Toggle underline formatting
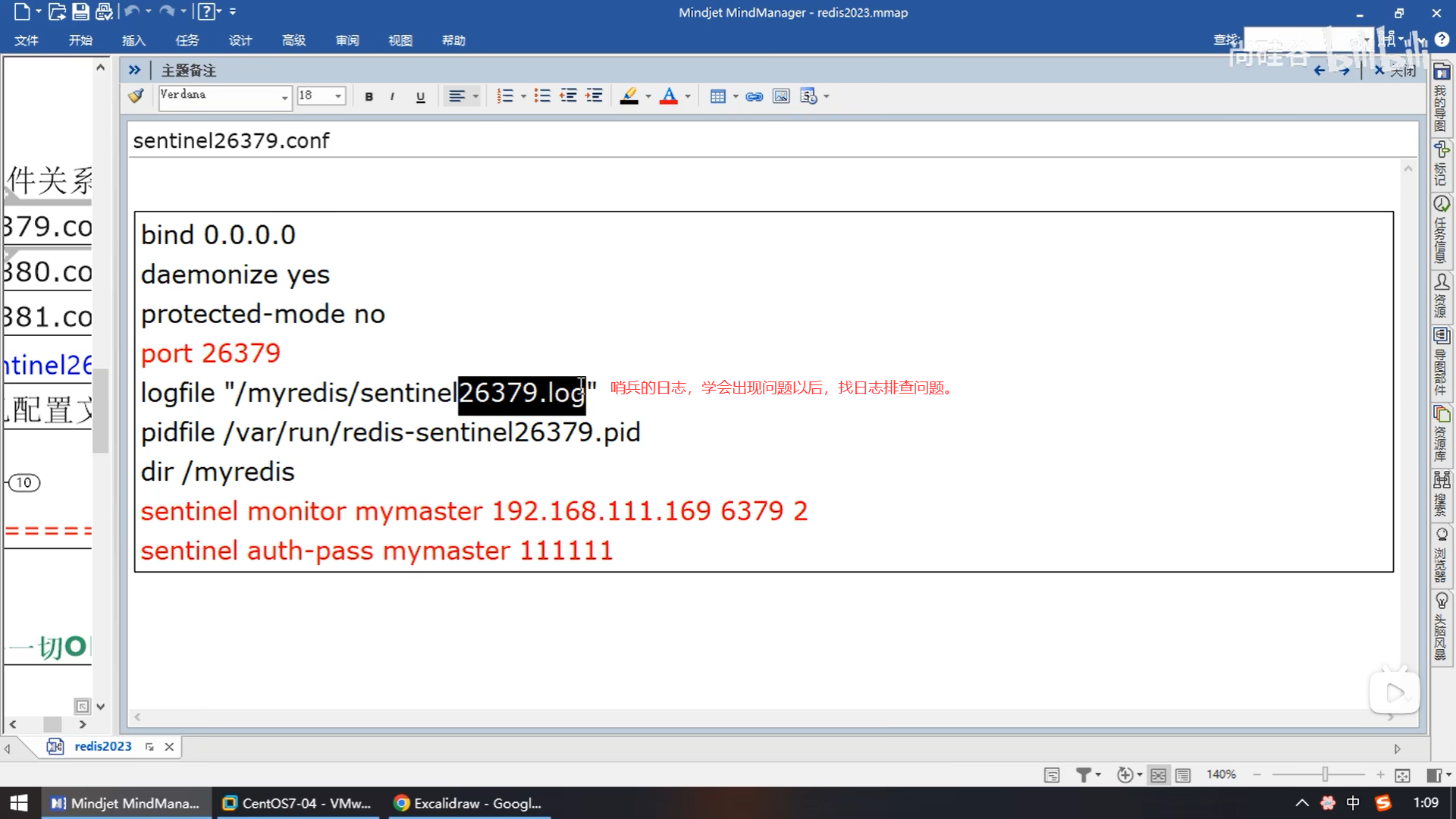The width and height of the screenshot is (1456, 819). (x=420, y=96)
